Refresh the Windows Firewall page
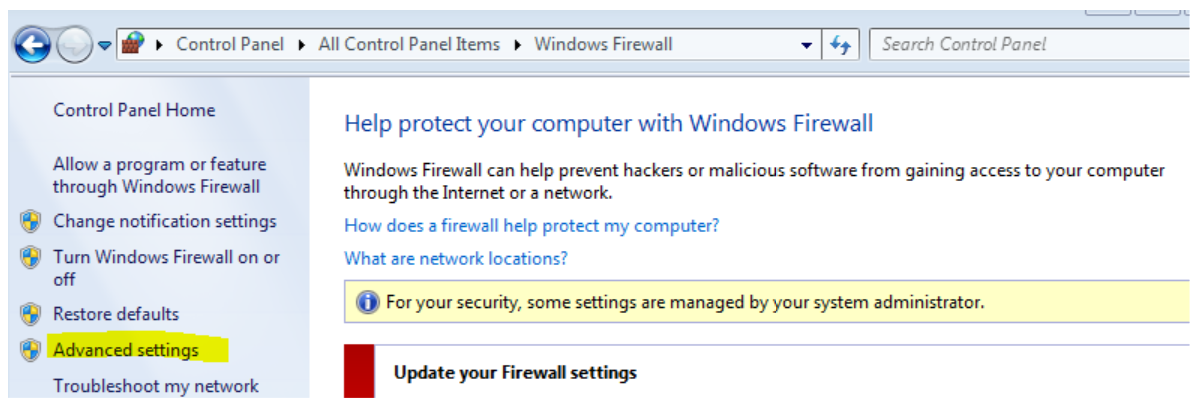 coord(839,44)
